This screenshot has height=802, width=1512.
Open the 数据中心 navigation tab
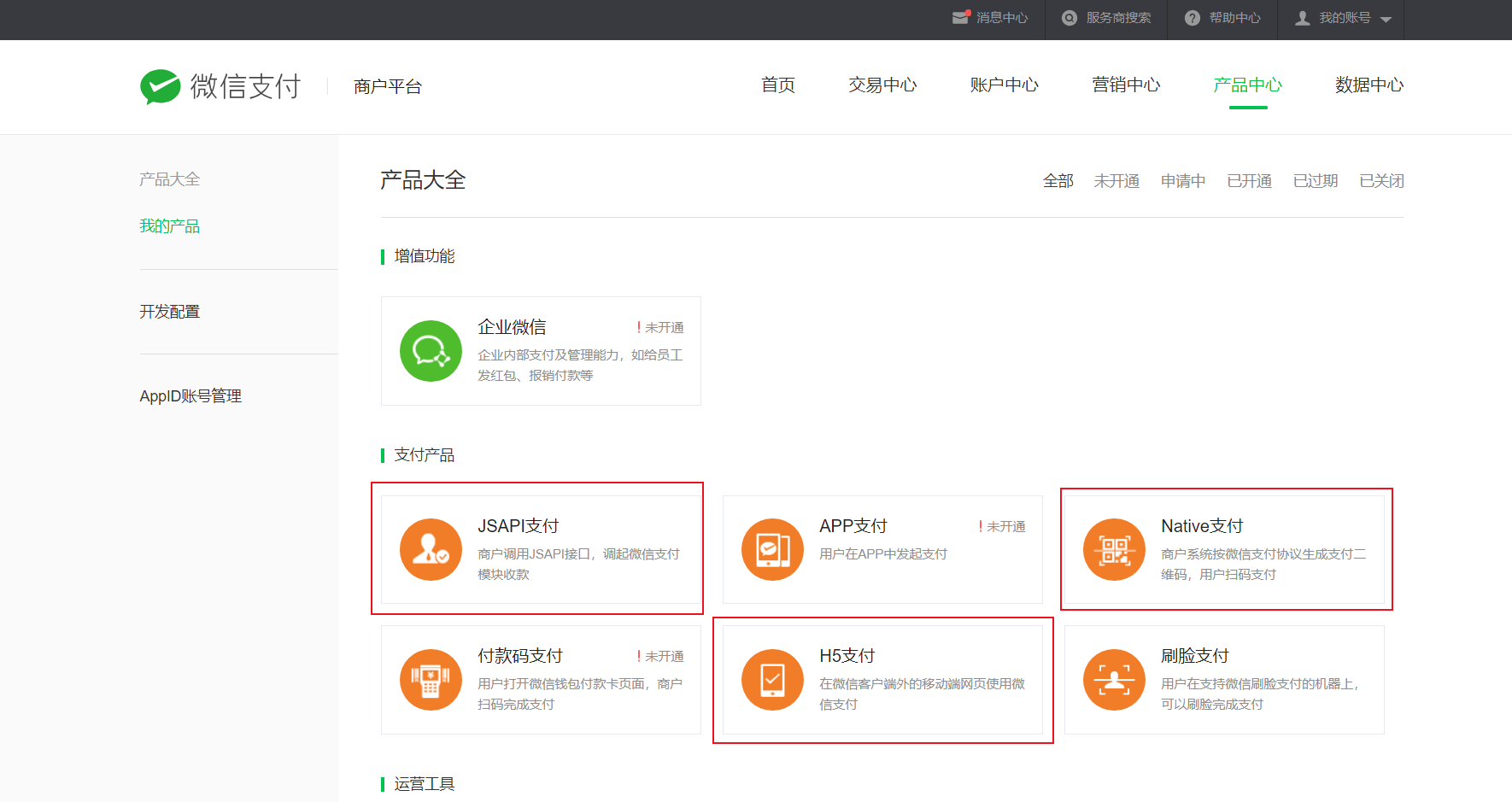pyautogui.click(x=1369, y=85)
